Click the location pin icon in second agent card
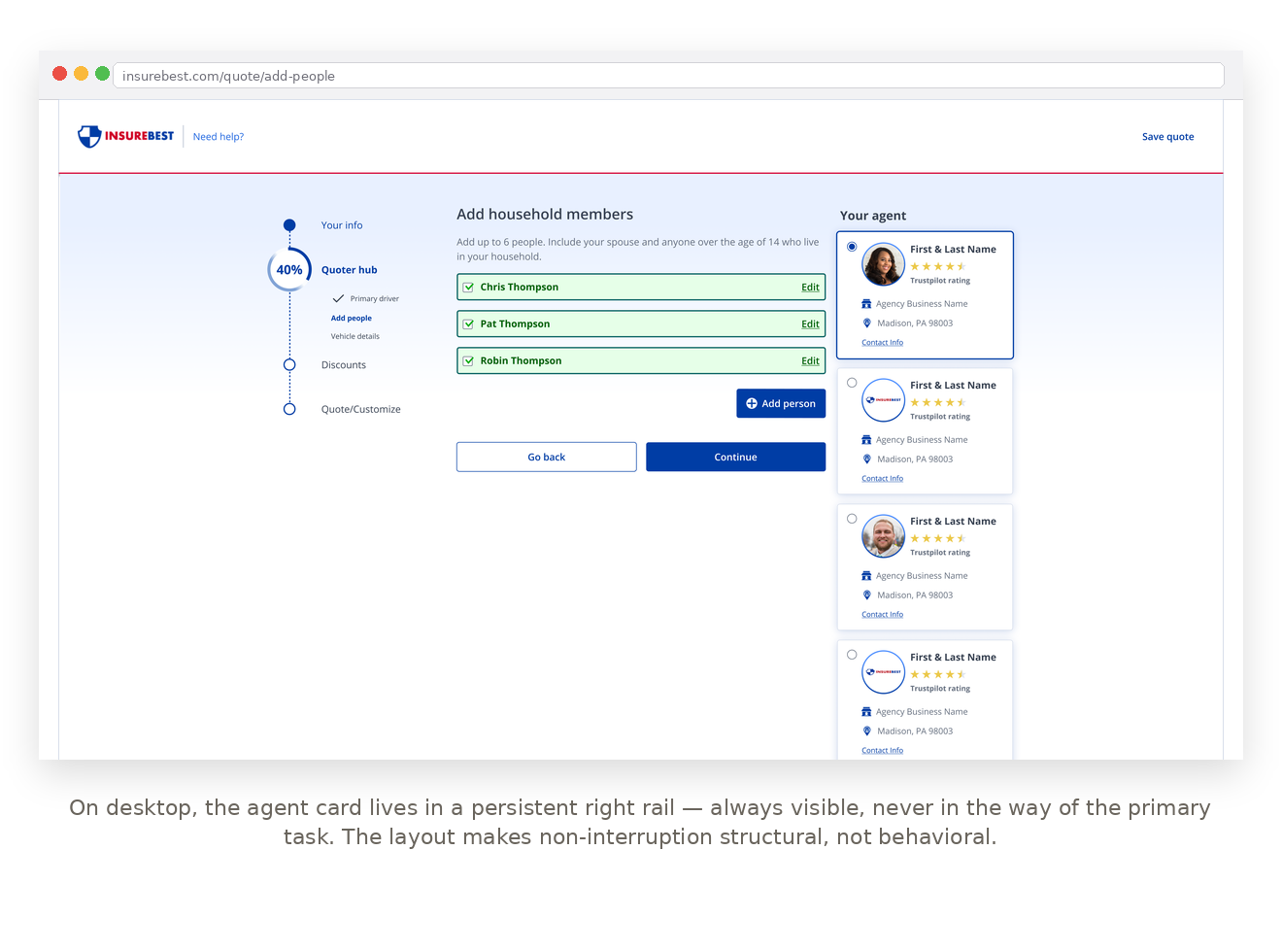Screen dimensions: 1282x952 [867, 459]
